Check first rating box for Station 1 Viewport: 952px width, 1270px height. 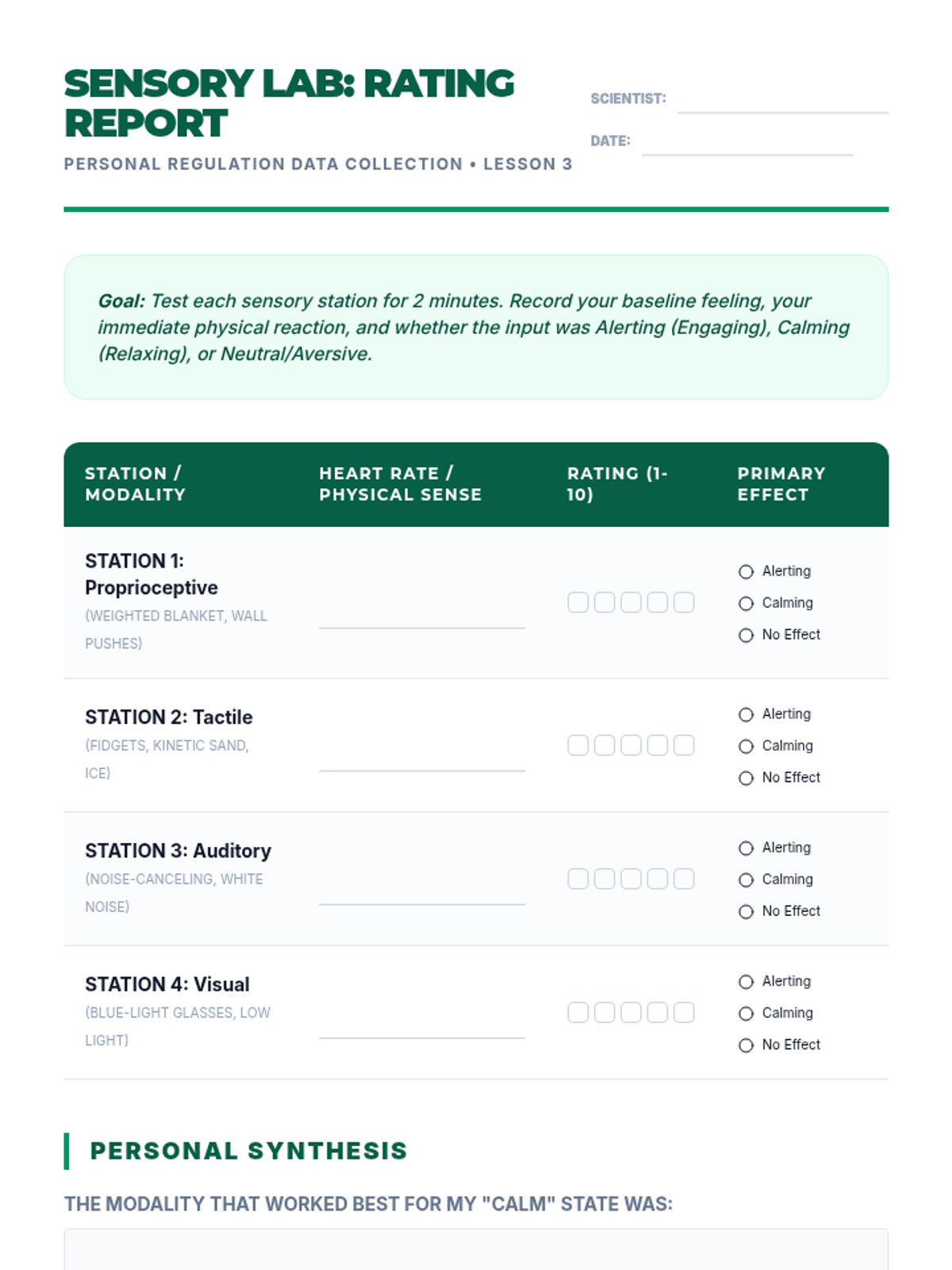pos(578,602)
